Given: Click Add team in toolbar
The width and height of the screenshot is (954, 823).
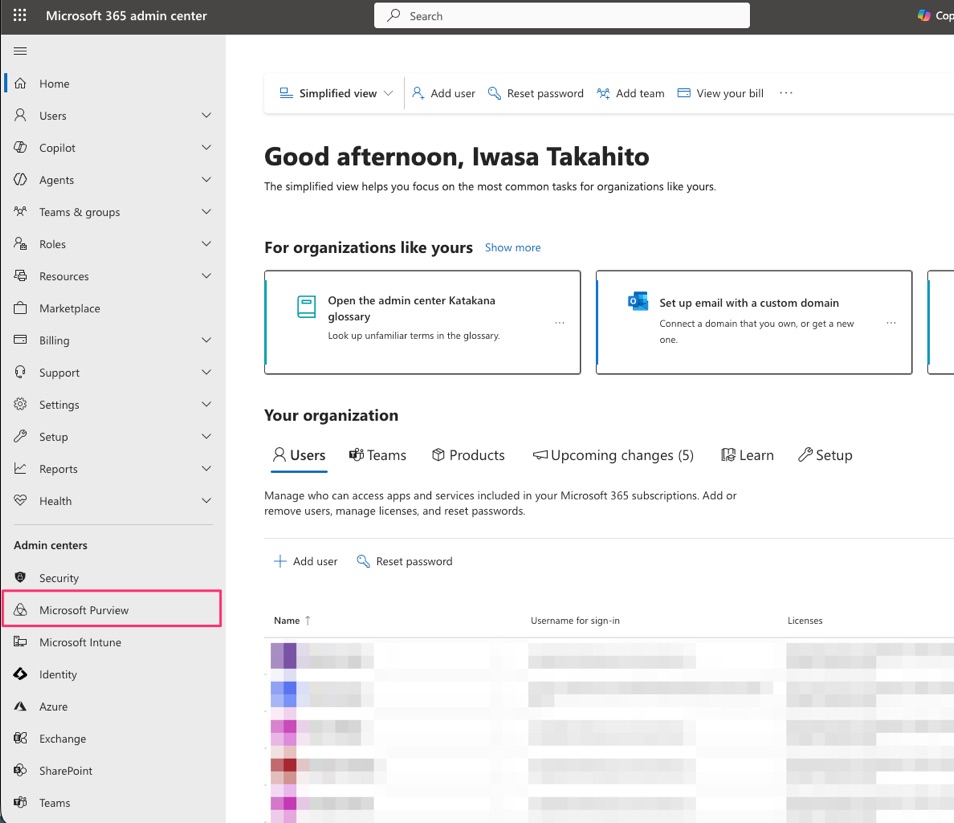Looking at the screenshot, I should point(630,93).
